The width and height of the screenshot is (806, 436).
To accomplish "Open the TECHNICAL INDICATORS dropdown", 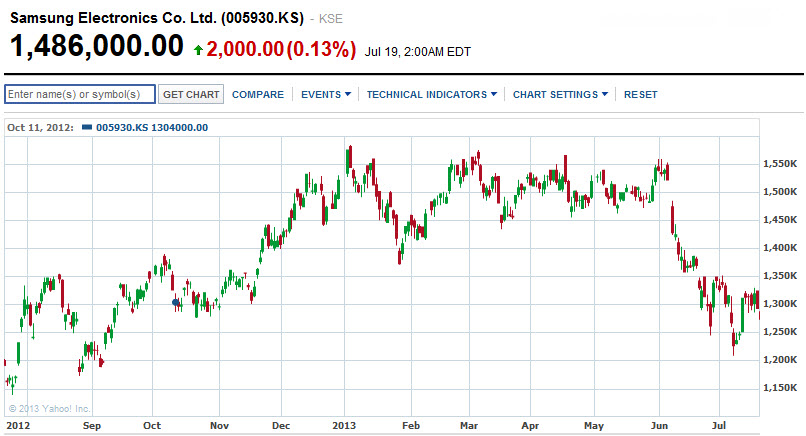I will tap(432, 95).
